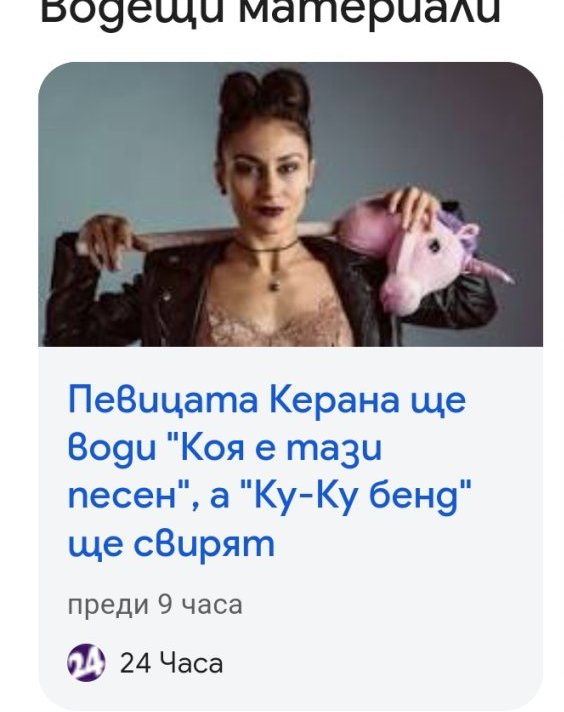564x712 pixels.
Task: Click the word 'Певицата' starting the headline
Action: tap(163, 401)
